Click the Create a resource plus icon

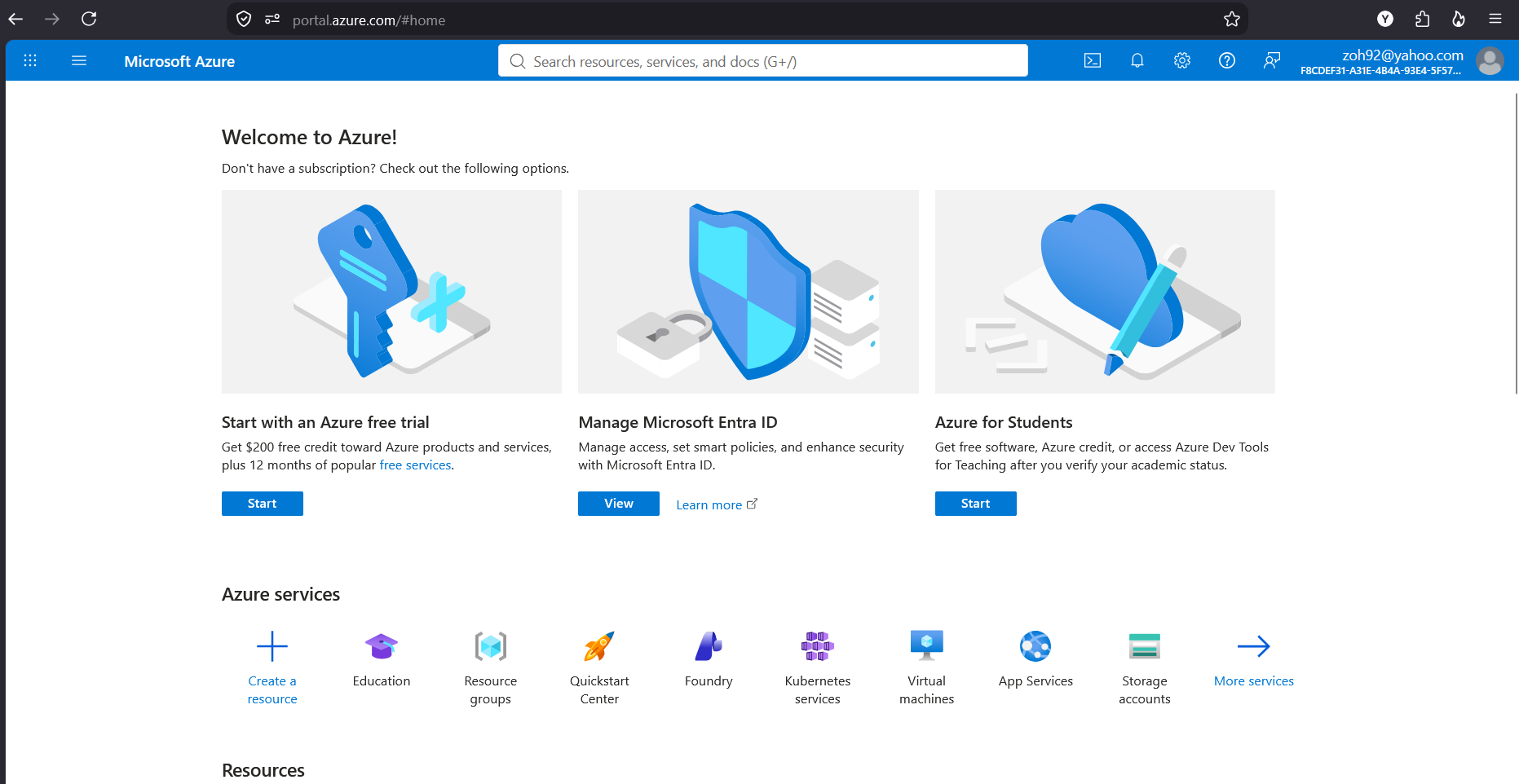tap(272, 646)
